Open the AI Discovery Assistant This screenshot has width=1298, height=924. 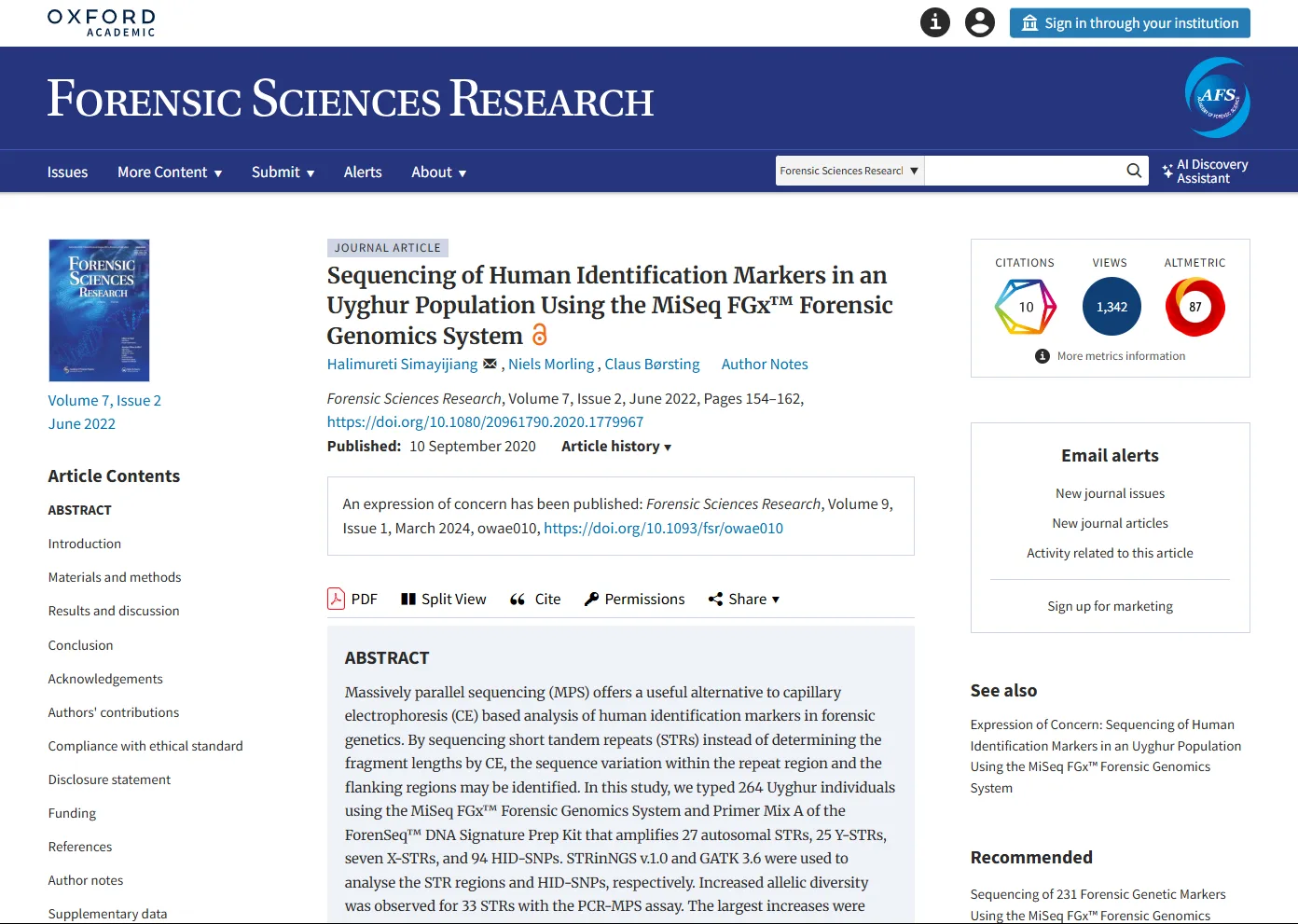point(1205,172)
